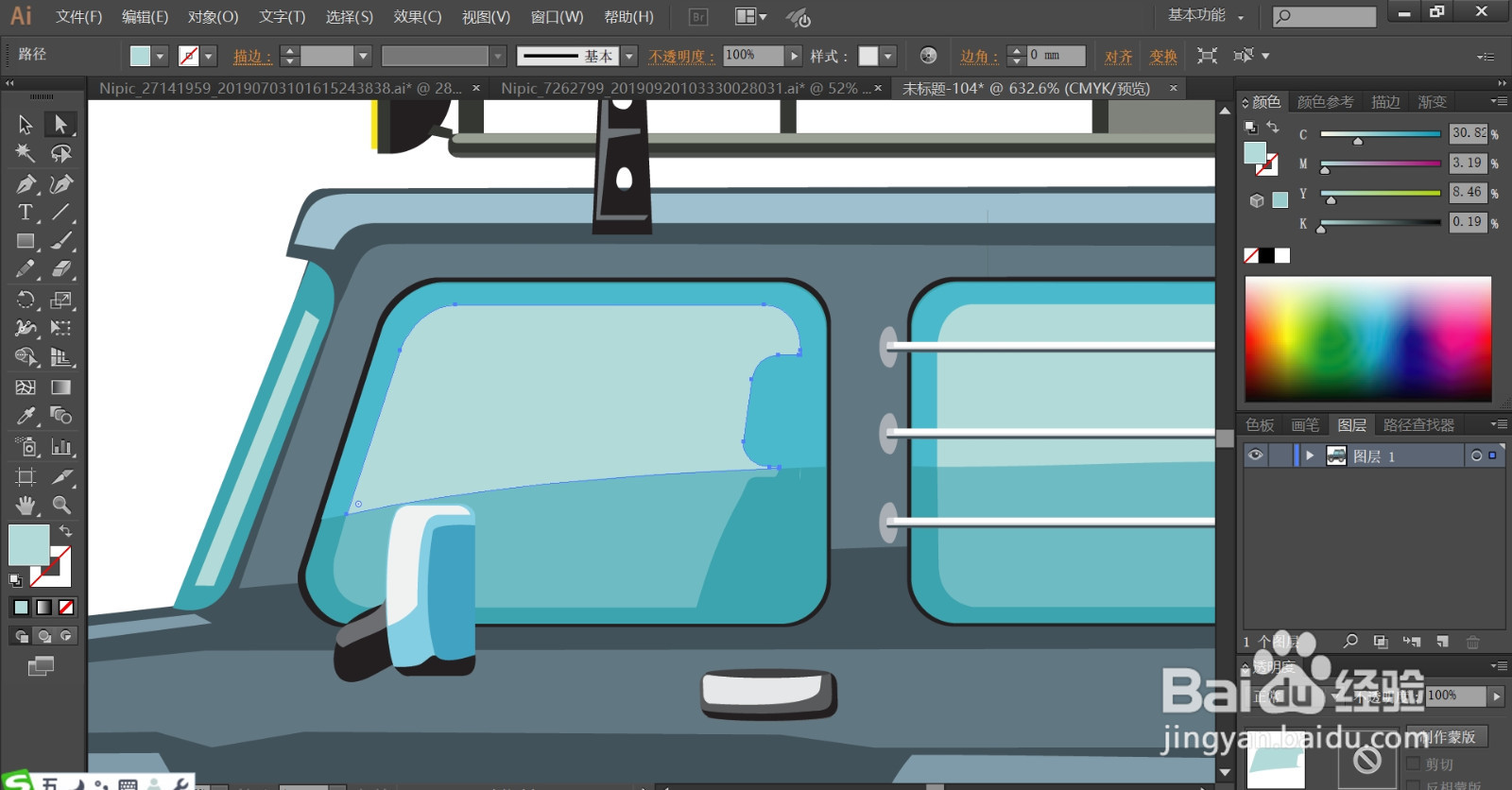Select the Lasso tool
This screenshot has height=790, width=1512.
[x=60, y=153]
